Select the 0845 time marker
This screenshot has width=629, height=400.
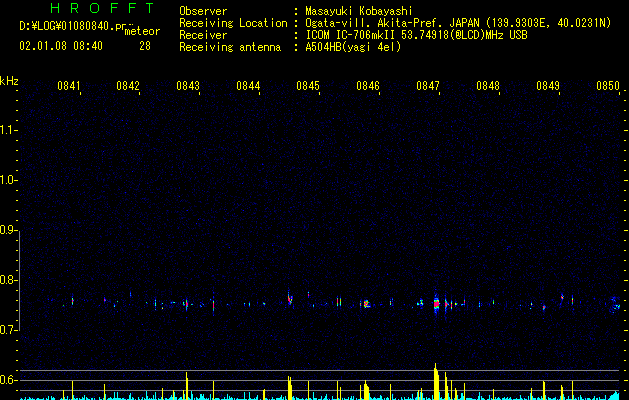[x=308, y=86]
